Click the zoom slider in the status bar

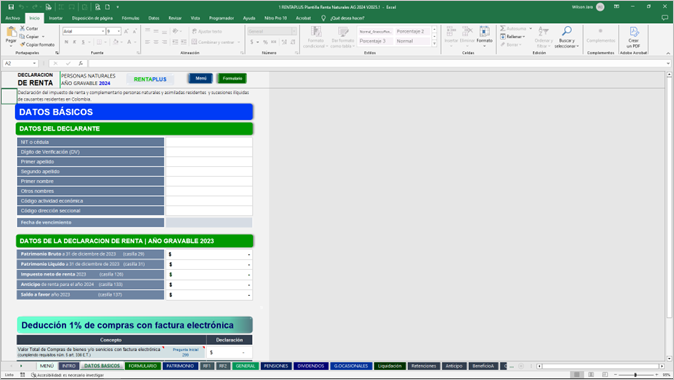(x=635, y=375)
